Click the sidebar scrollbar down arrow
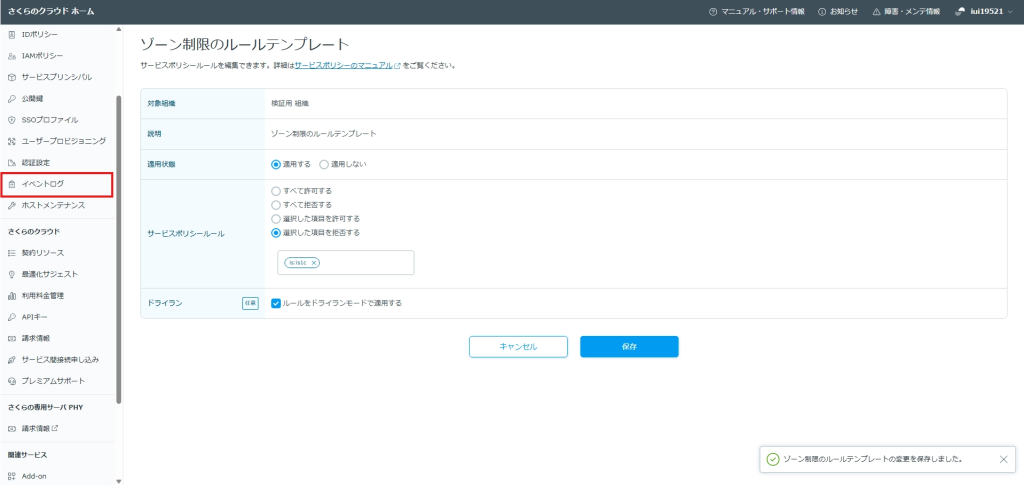Screen dimensions: 1024x485 (x=118, y=481)
